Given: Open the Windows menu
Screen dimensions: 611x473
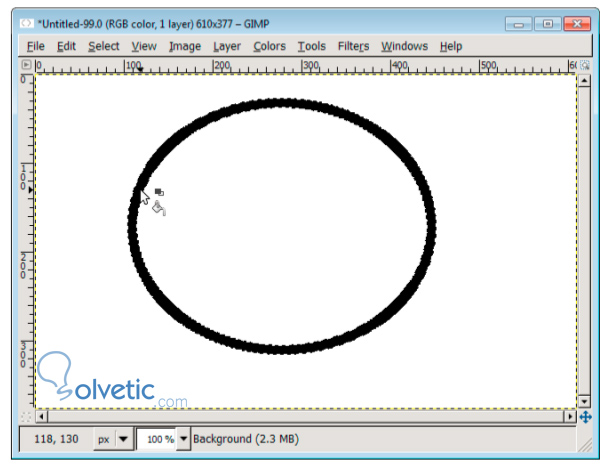Looking at the screenshot, I should pos(404,46).
